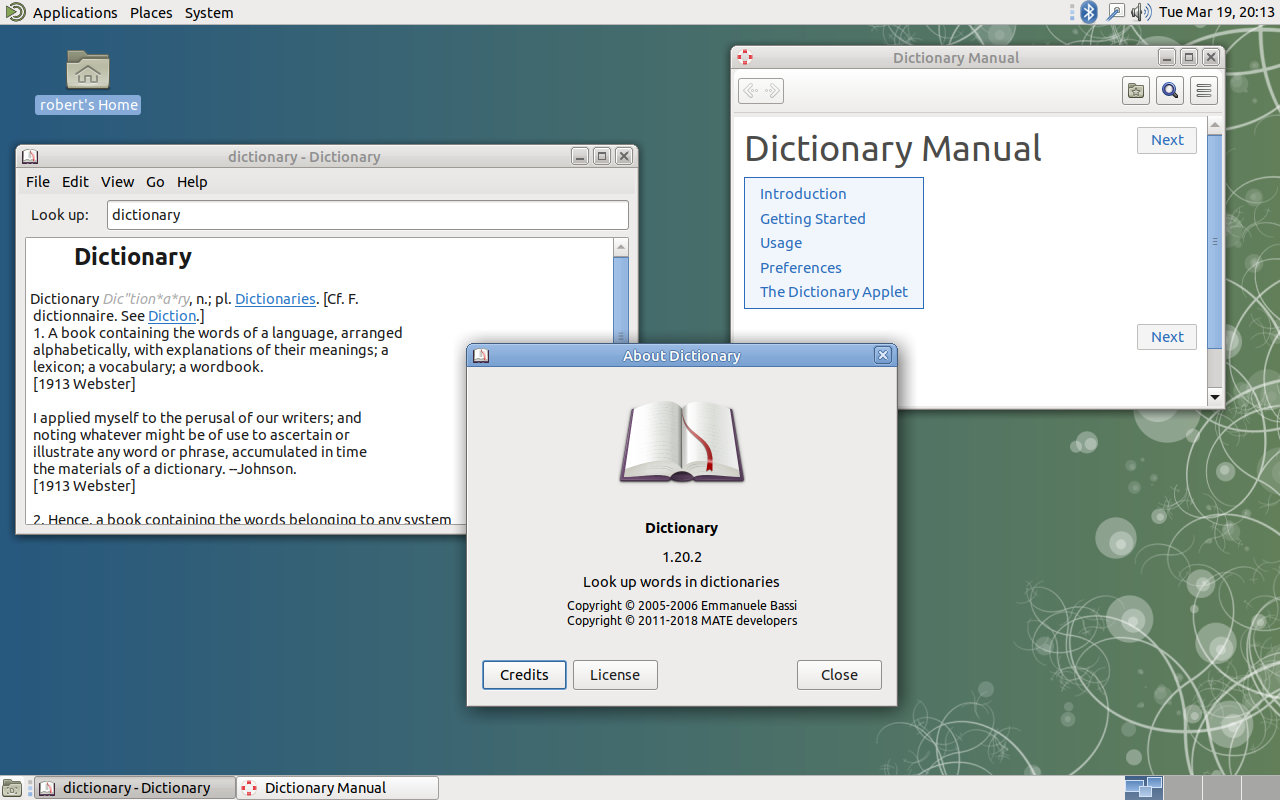Follow the Diction link in definition
The height and width of the screenshot is (800, 1280).
[x=172, y=315]
